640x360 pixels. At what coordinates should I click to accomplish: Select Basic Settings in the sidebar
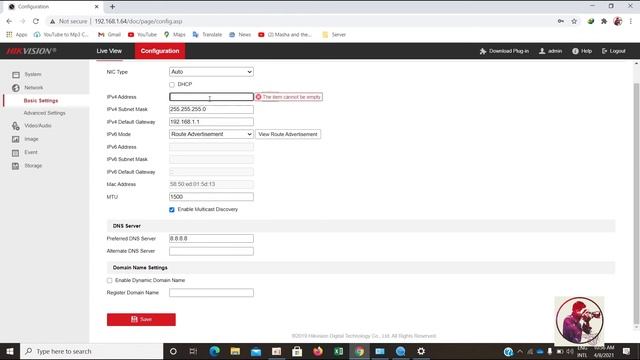pyautogui.click(x=41, y=100)
